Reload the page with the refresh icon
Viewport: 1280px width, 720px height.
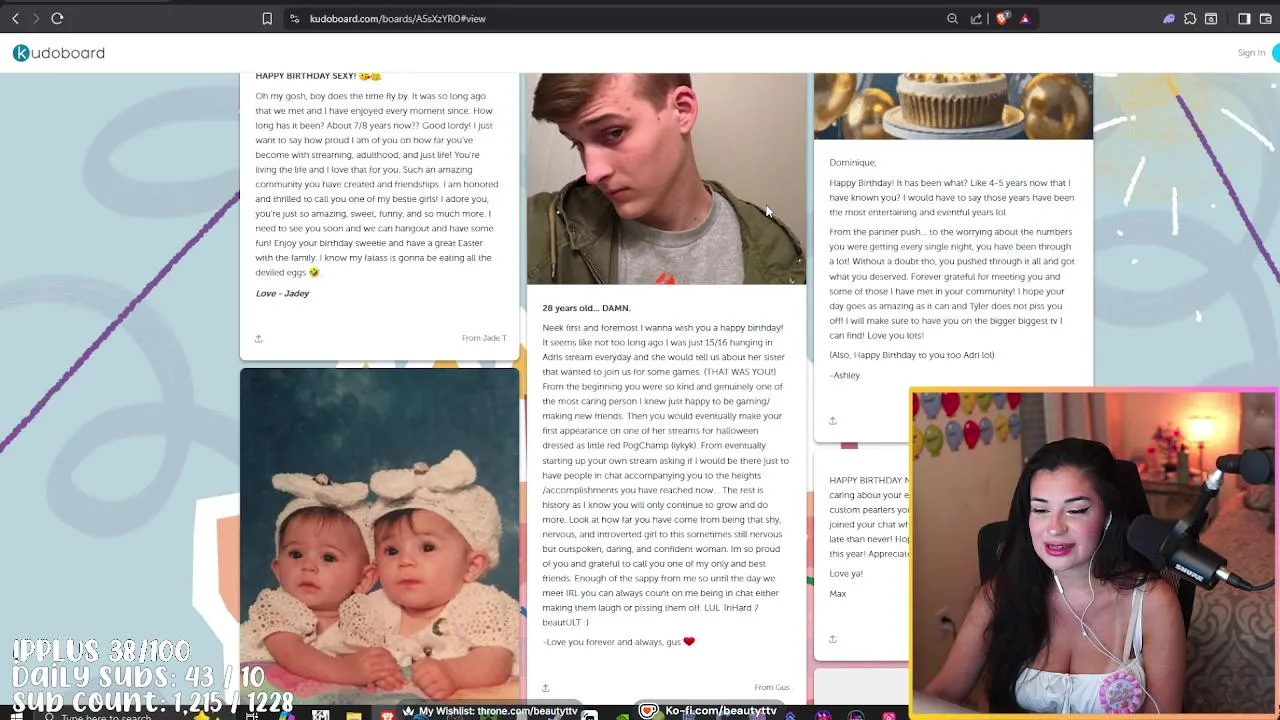click(x=57, y=18)
